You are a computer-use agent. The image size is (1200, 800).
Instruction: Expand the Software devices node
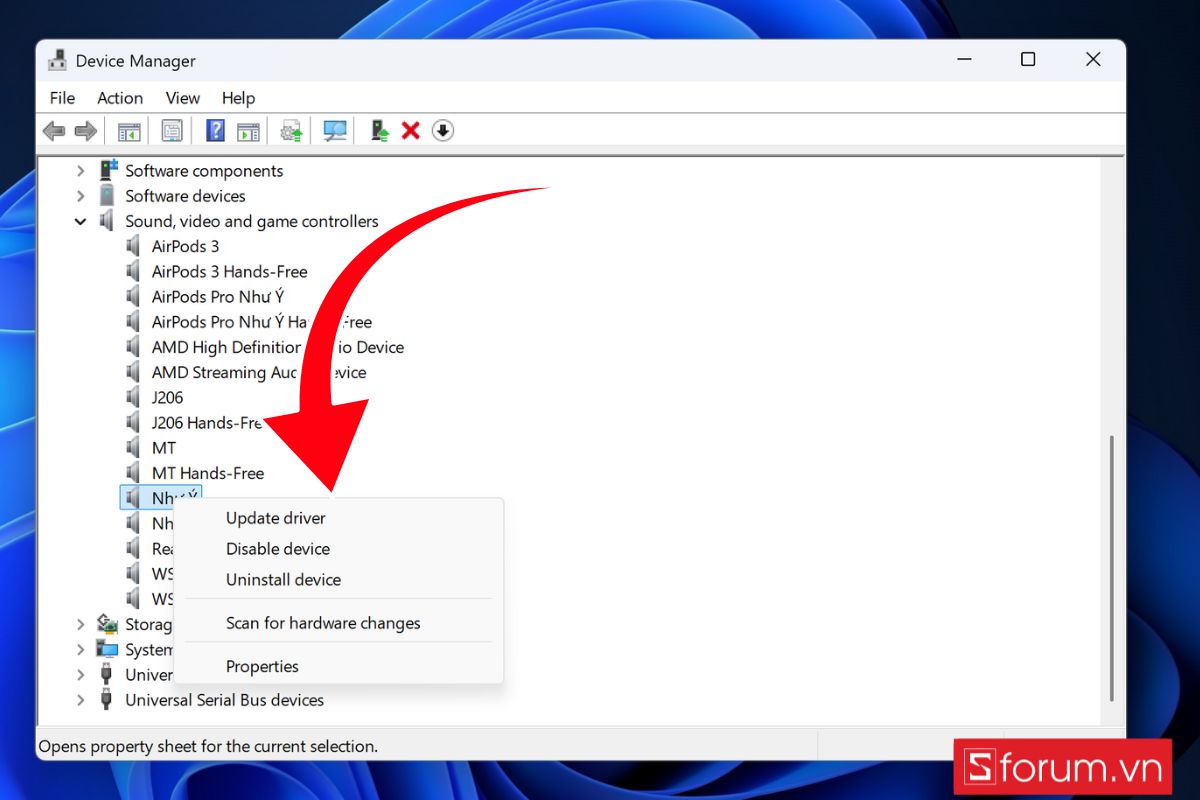81,196
